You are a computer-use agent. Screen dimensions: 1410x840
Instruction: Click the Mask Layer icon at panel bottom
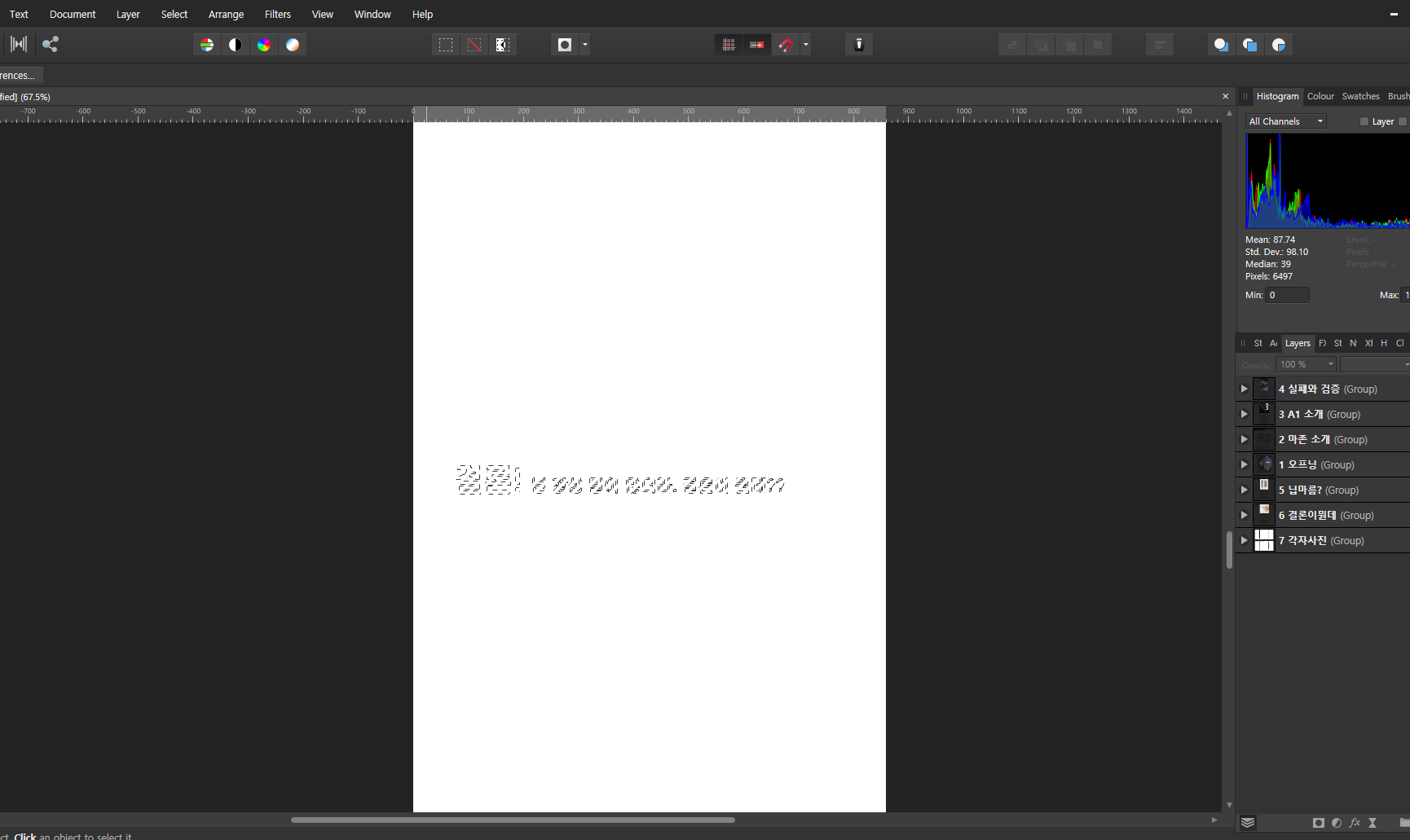coord(1319,823)
